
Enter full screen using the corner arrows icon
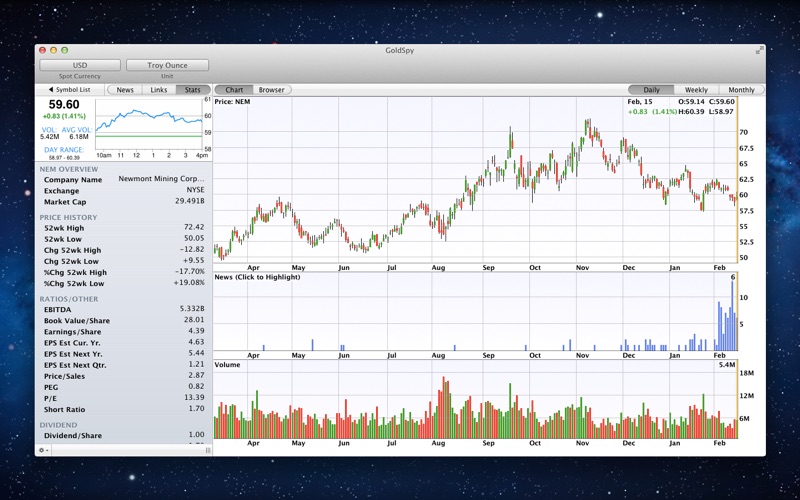click(759, 50)
